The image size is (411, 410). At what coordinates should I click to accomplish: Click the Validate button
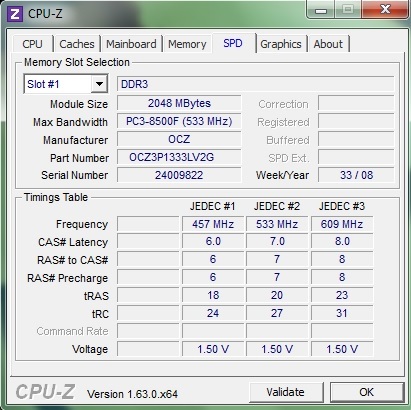click(286, 392)
